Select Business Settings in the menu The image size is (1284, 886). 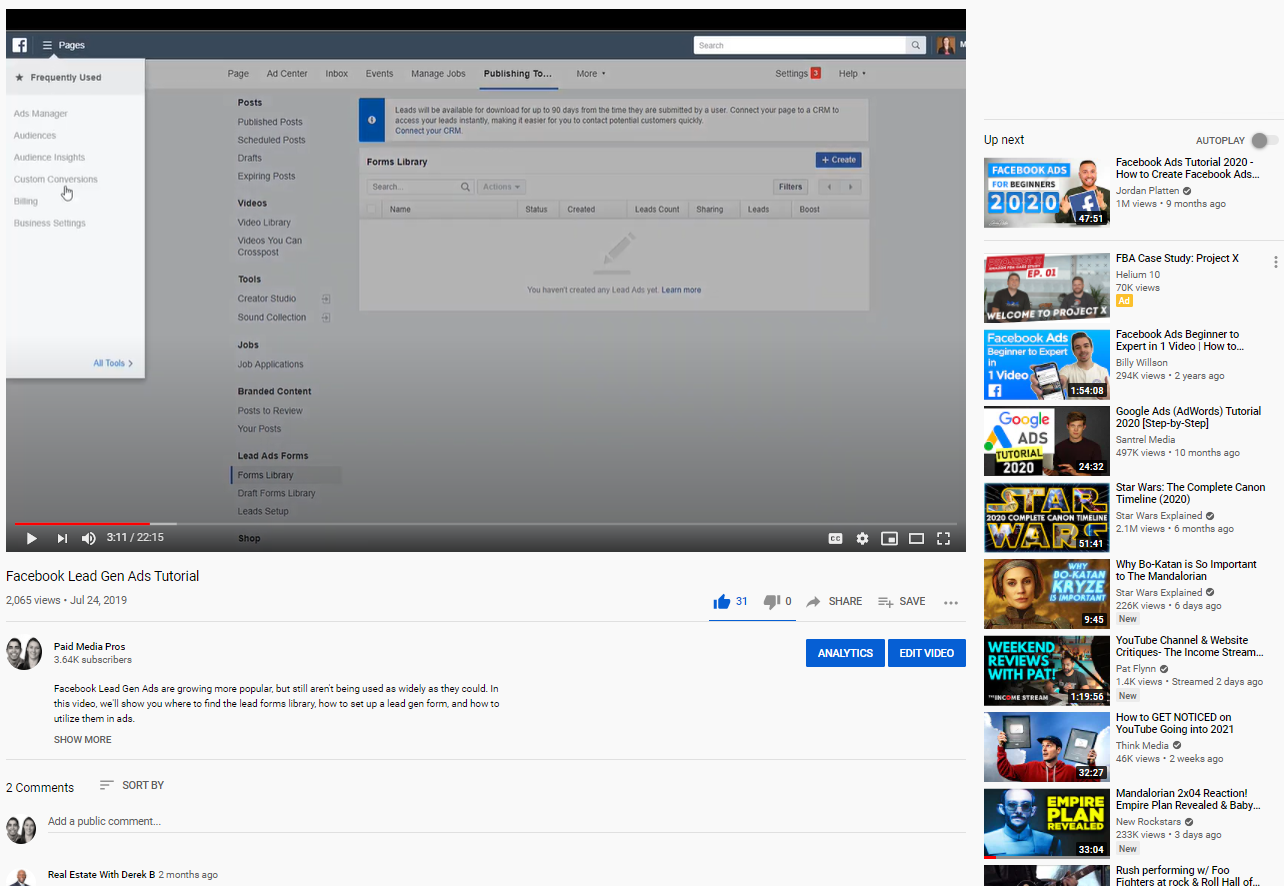pyautogui.click(x=50, y=224)
